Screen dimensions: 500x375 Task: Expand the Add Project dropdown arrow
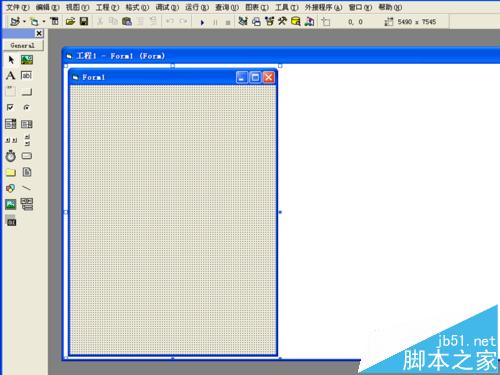point(24,22)
